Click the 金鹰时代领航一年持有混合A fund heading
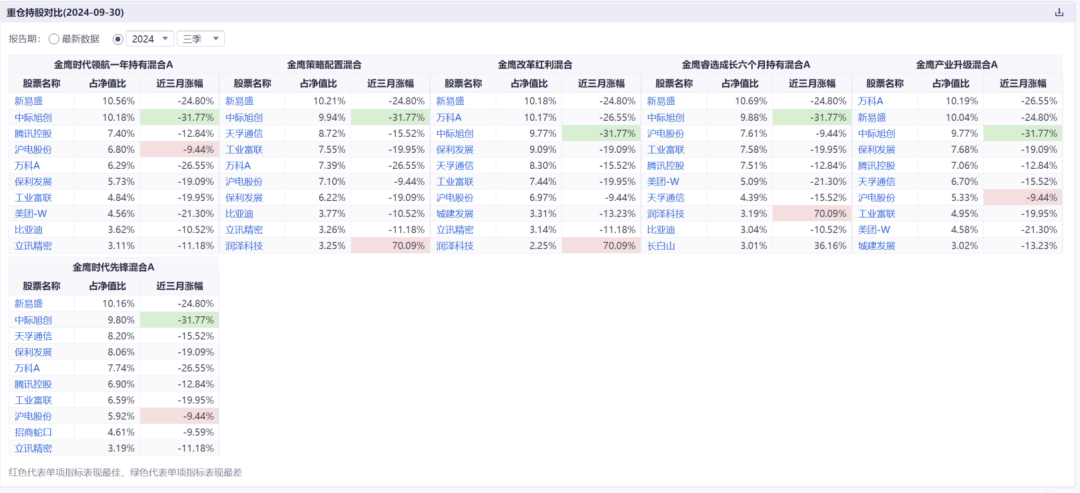This screenshot has height=493, width=1080. (x=113, y=64)
